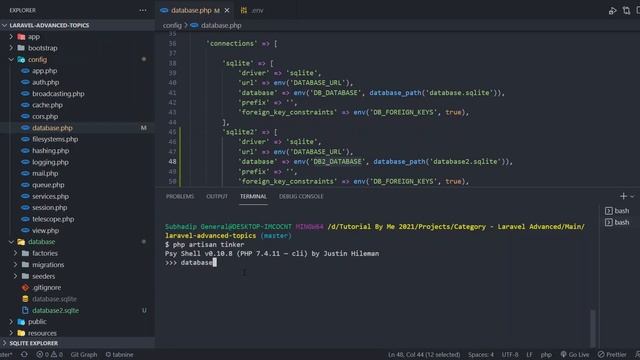Click the Prettier status bar item
Viewport: 640px width, 360px height.
612,355
